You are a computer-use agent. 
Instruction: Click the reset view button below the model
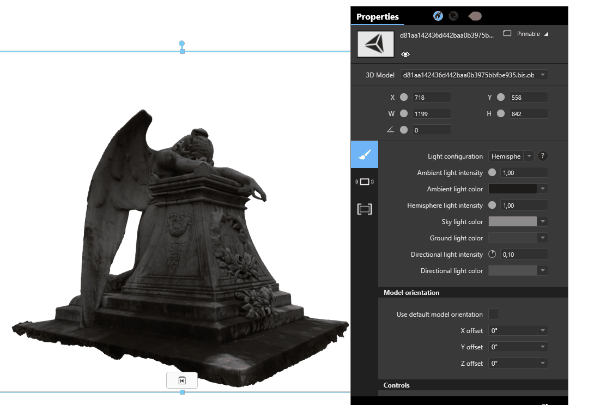pos(182,380)
